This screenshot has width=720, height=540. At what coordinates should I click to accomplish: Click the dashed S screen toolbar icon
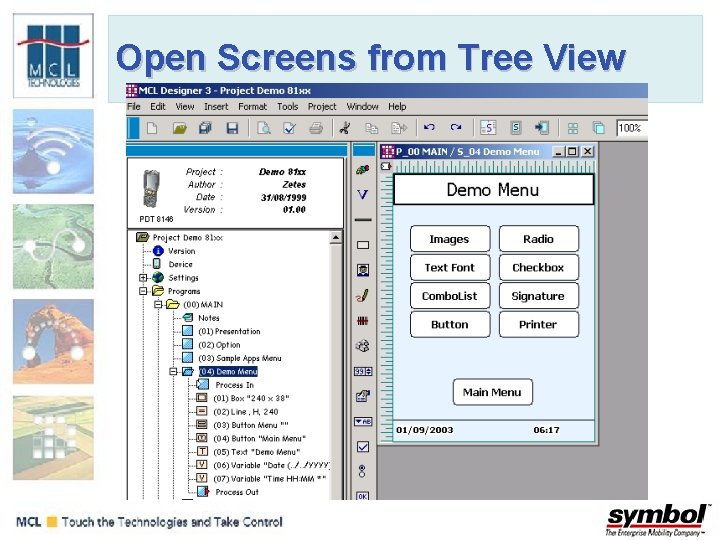[x=488, y=128]
